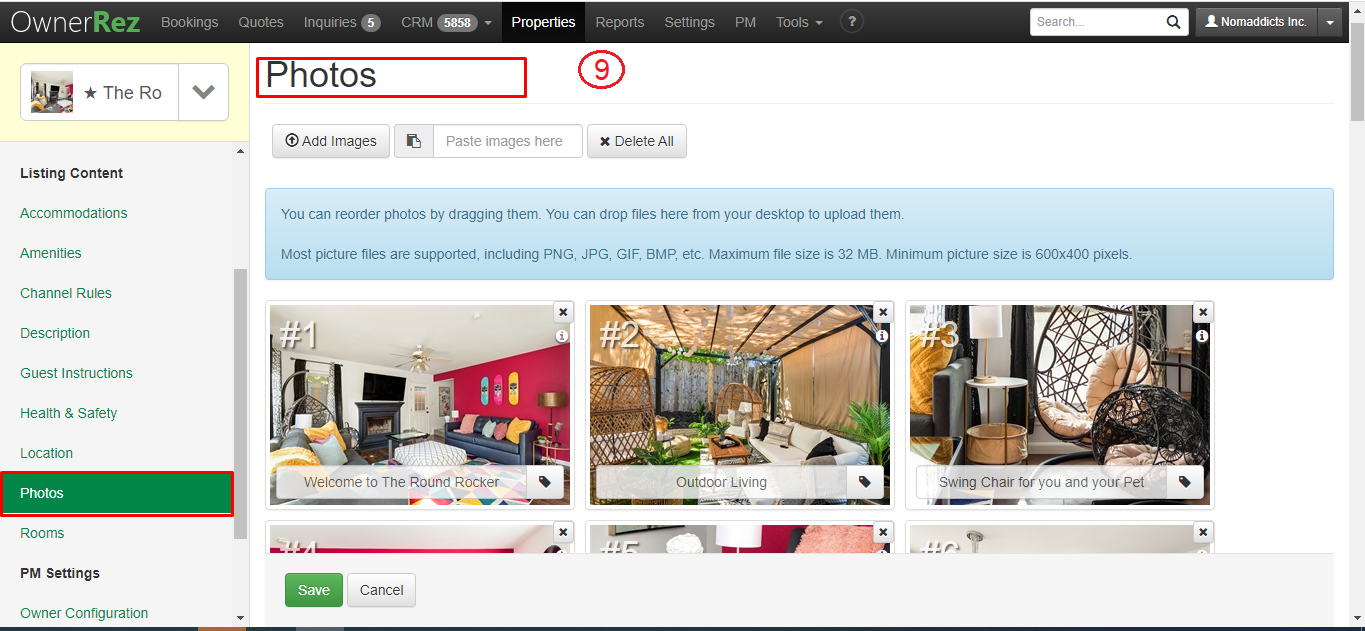Open Location in sidebar
This screenshot has height=631, width=1365.
46,453
